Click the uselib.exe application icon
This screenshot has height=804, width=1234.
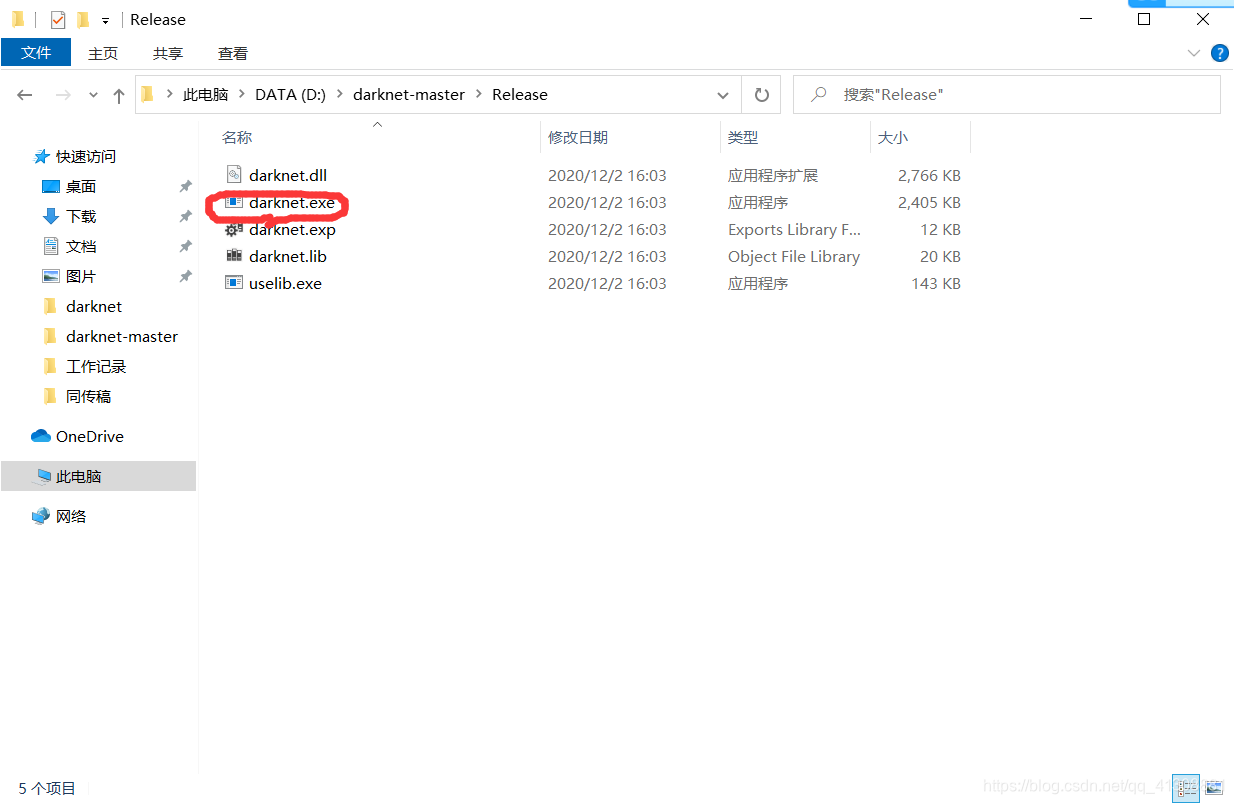(234, 283)
